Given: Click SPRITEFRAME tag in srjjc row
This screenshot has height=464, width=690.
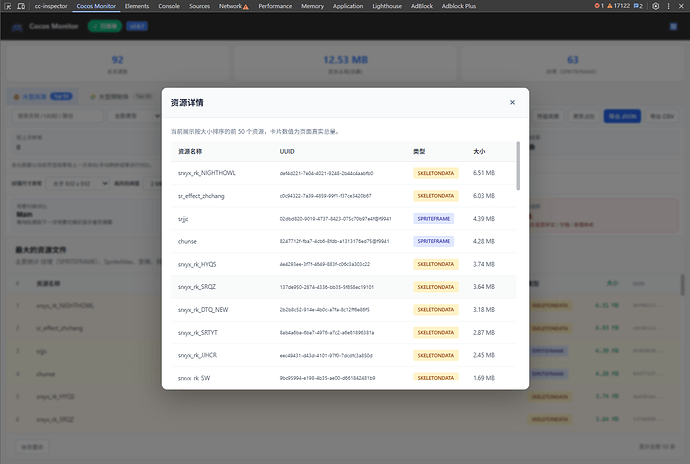Looking at the screenshot, I should pos(433,219).
